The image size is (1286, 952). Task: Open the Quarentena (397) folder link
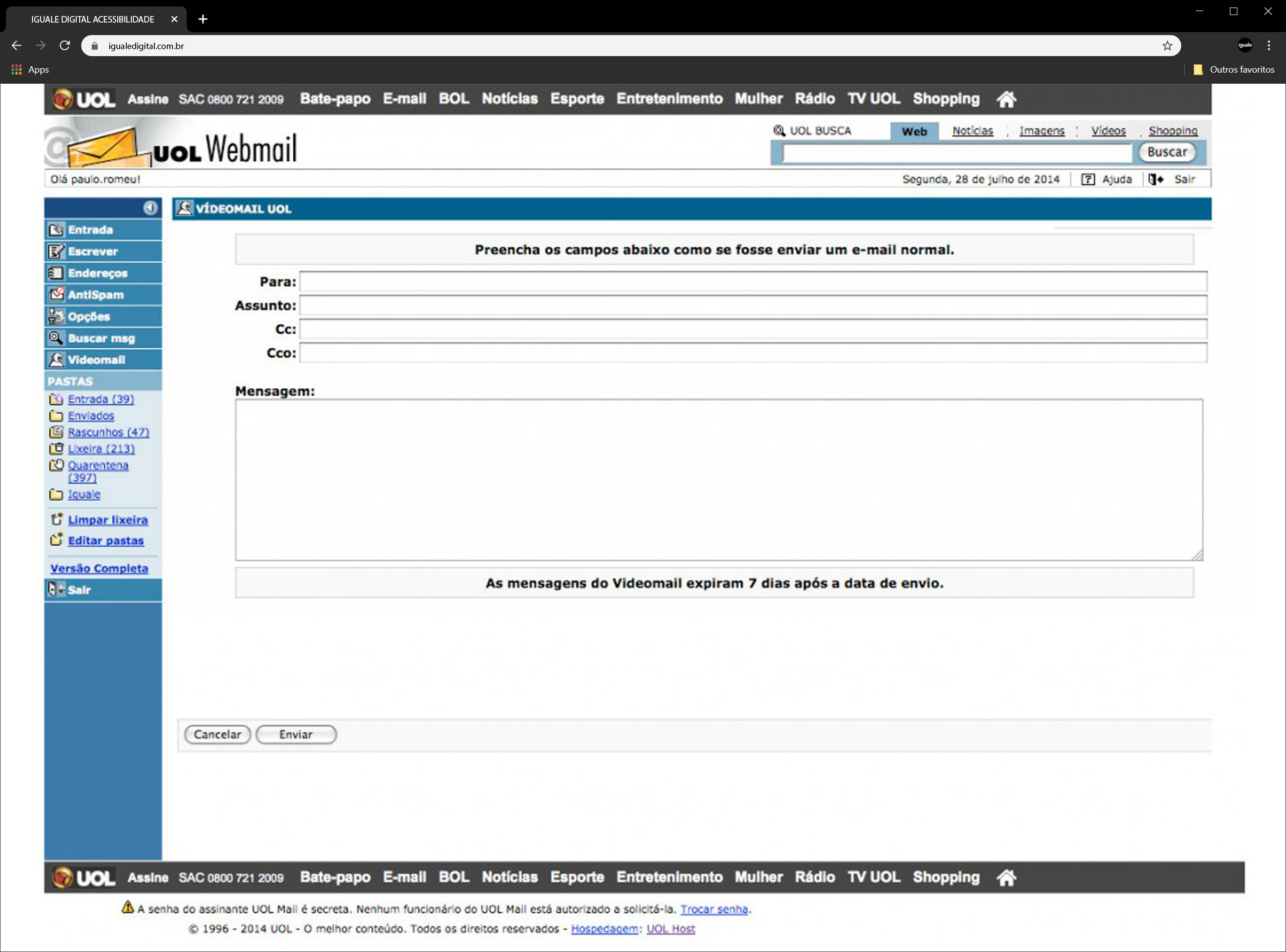click(x=98, y=471)
